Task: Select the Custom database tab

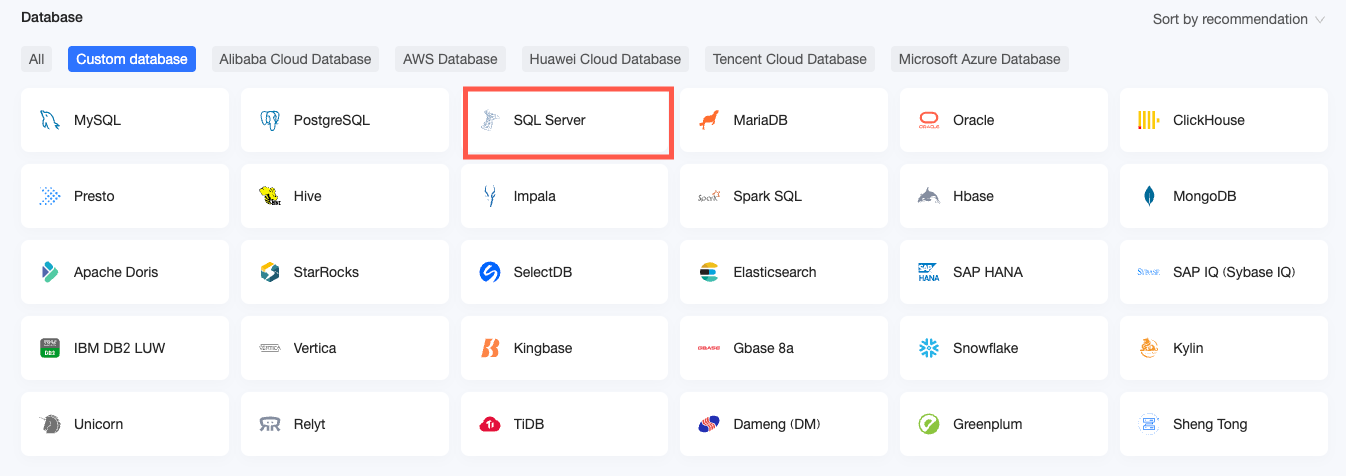Action: 132,59
